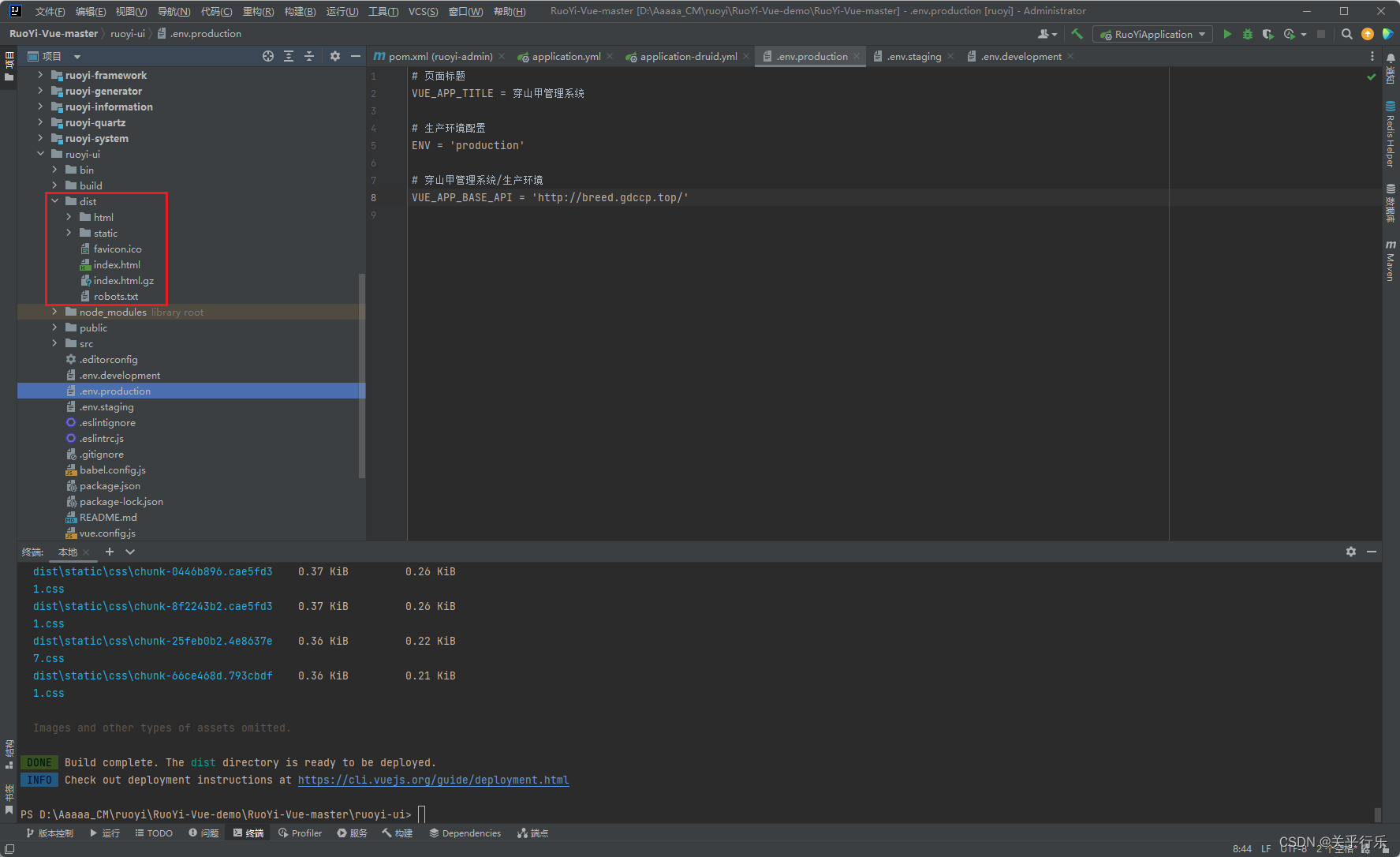
Task: Click the inspection green checkmark in editor
Action: pyautogui.click(x=1372, y=77)
